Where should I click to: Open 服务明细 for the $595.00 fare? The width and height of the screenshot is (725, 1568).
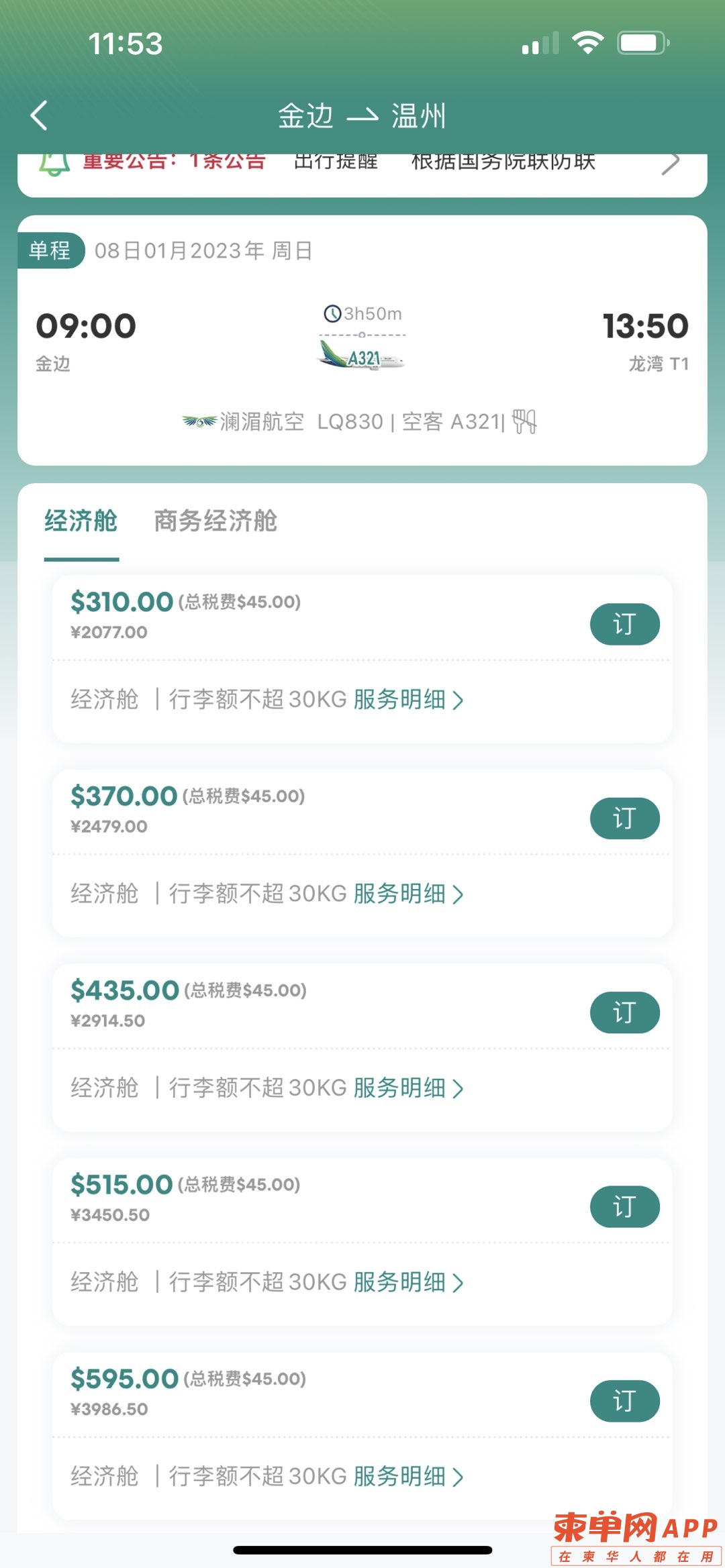[408, 1477]
